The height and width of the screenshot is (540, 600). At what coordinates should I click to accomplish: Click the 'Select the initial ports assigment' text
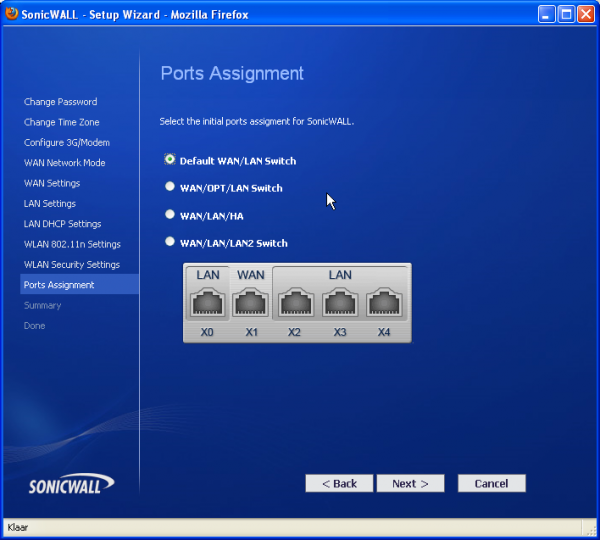[256, 122]
